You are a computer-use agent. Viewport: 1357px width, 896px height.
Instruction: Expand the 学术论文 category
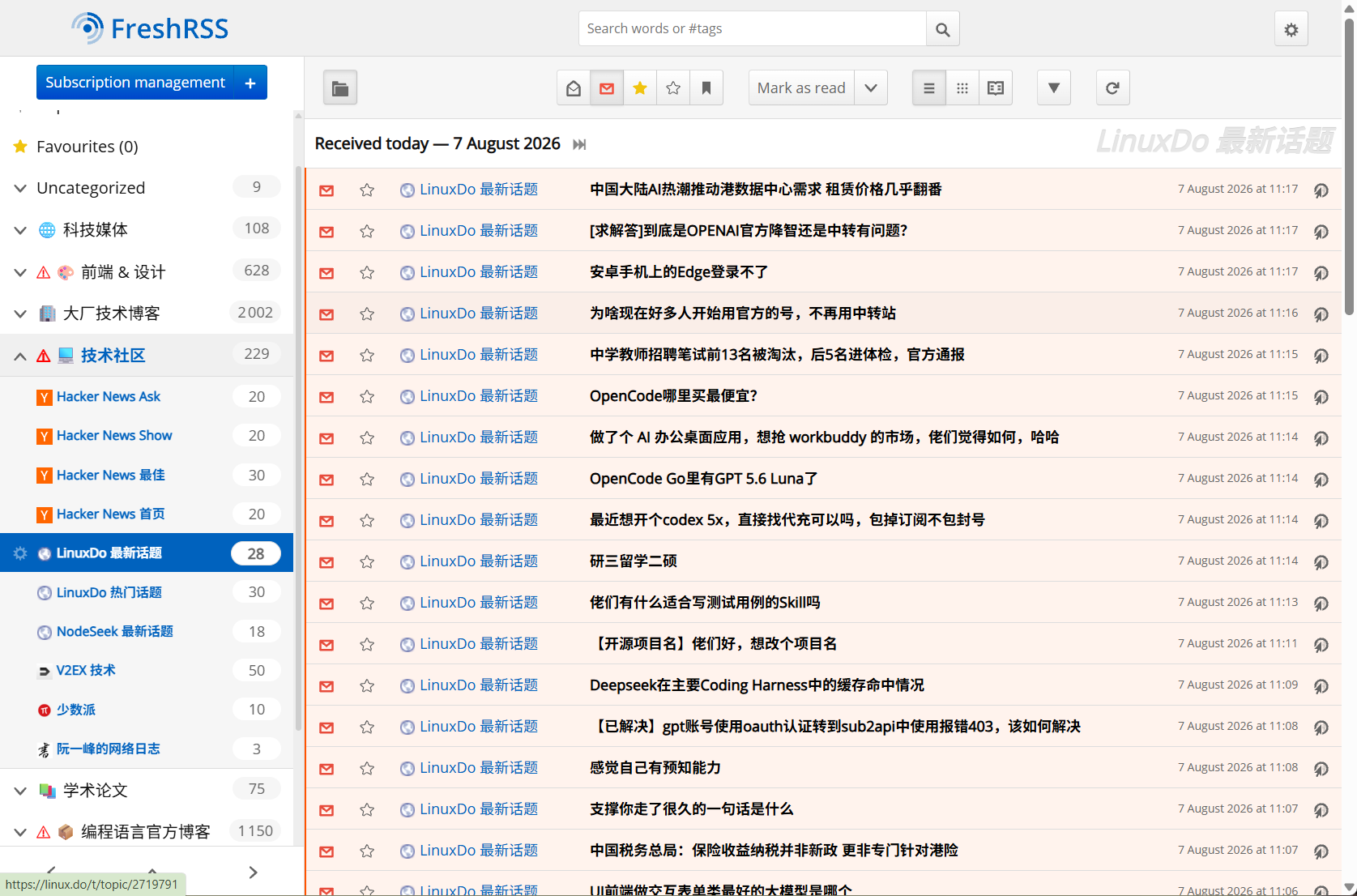[x=20, y=791]
